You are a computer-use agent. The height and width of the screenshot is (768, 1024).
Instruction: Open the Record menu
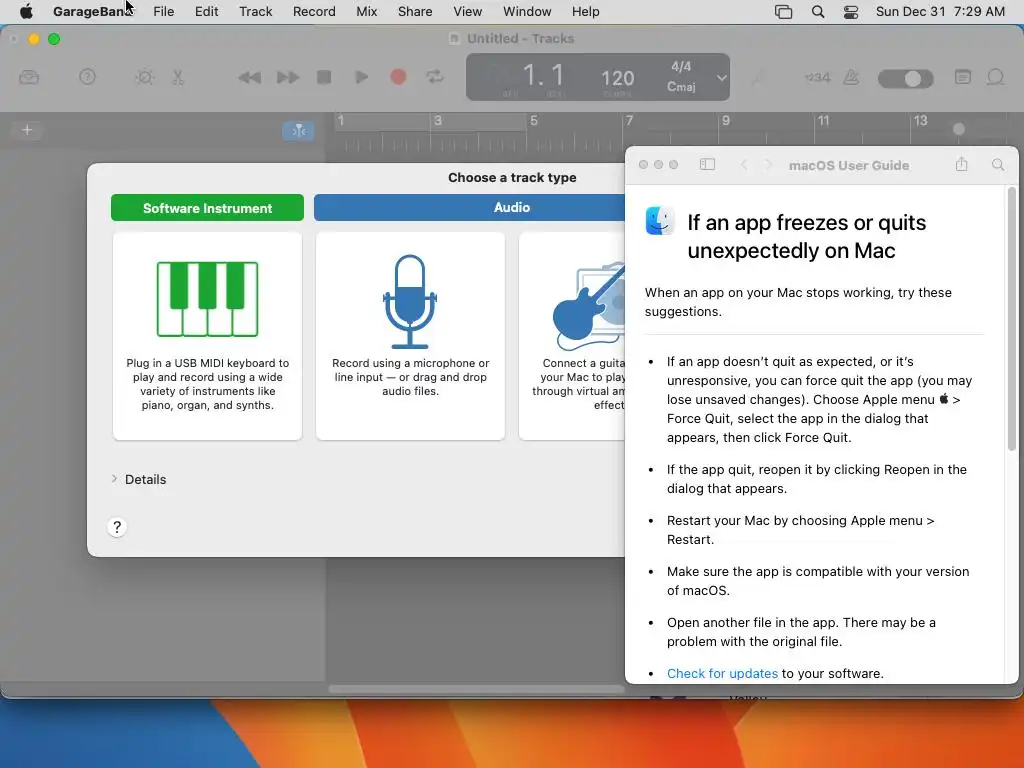coord(314,11)
